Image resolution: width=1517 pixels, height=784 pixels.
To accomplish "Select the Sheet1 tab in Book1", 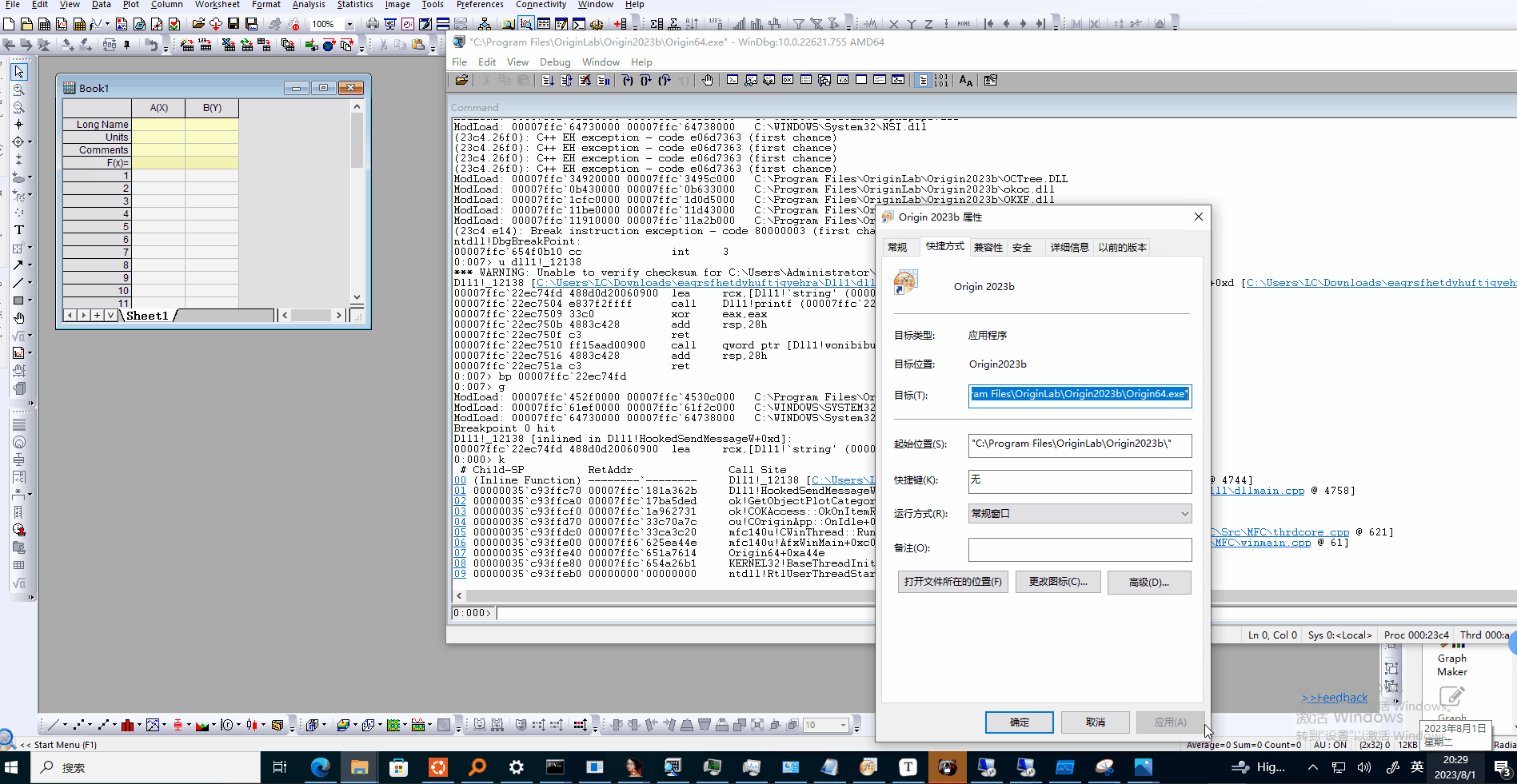I will [x=147, y=316].
